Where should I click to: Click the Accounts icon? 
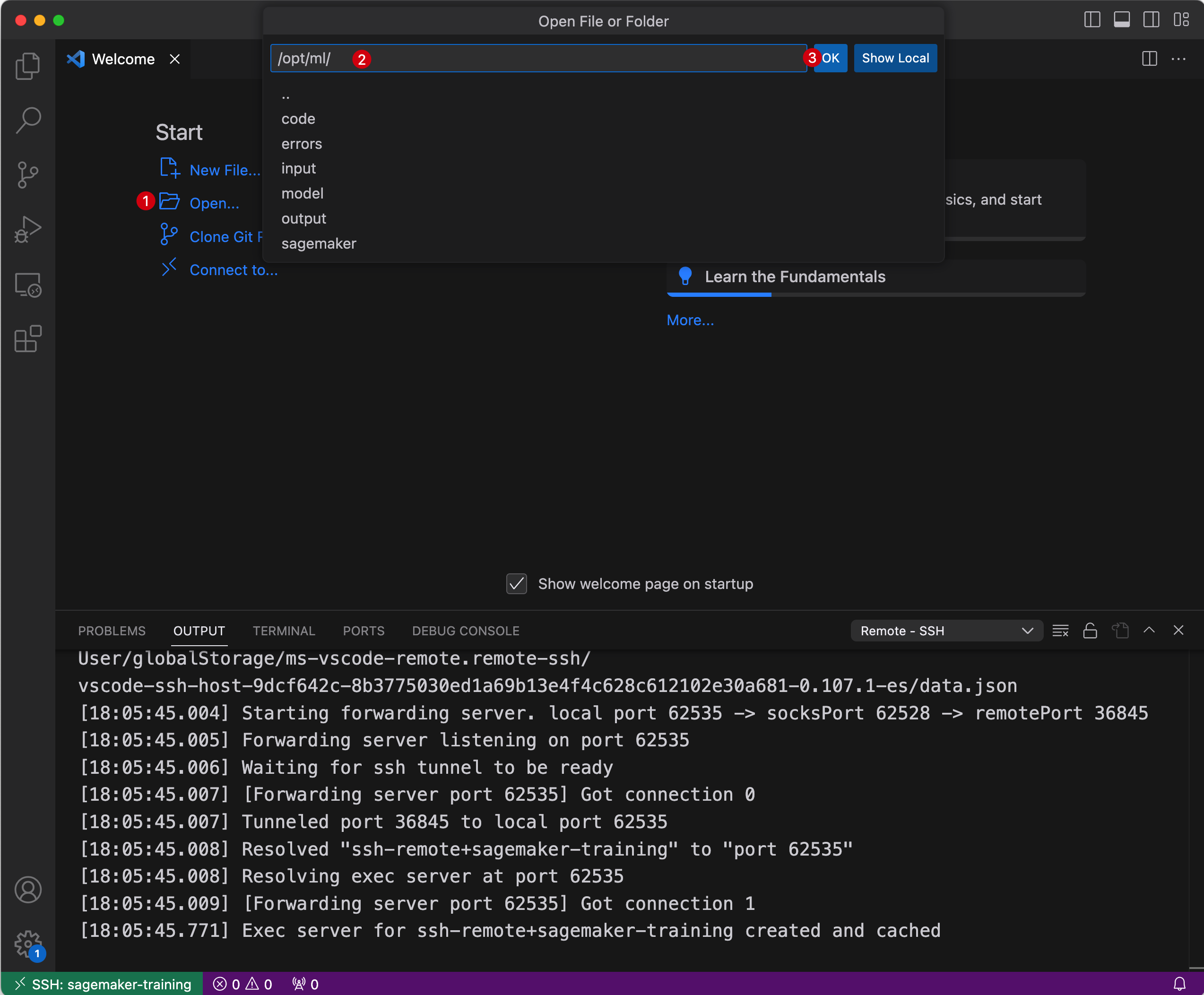27,890
